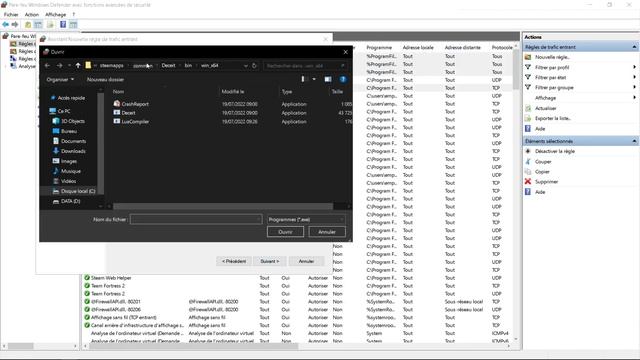Go forward with the Ouvrir dialog forward arrow
Screen dimensions: 640x360
[x=60, y=65]
